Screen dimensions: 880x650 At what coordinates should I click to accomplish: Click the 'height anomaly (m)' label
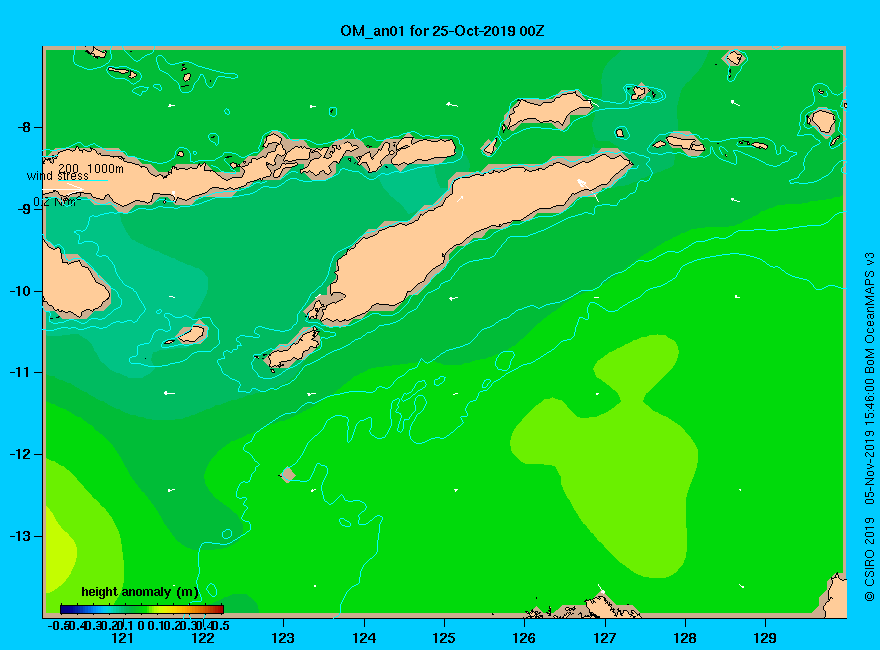(140, 592)
